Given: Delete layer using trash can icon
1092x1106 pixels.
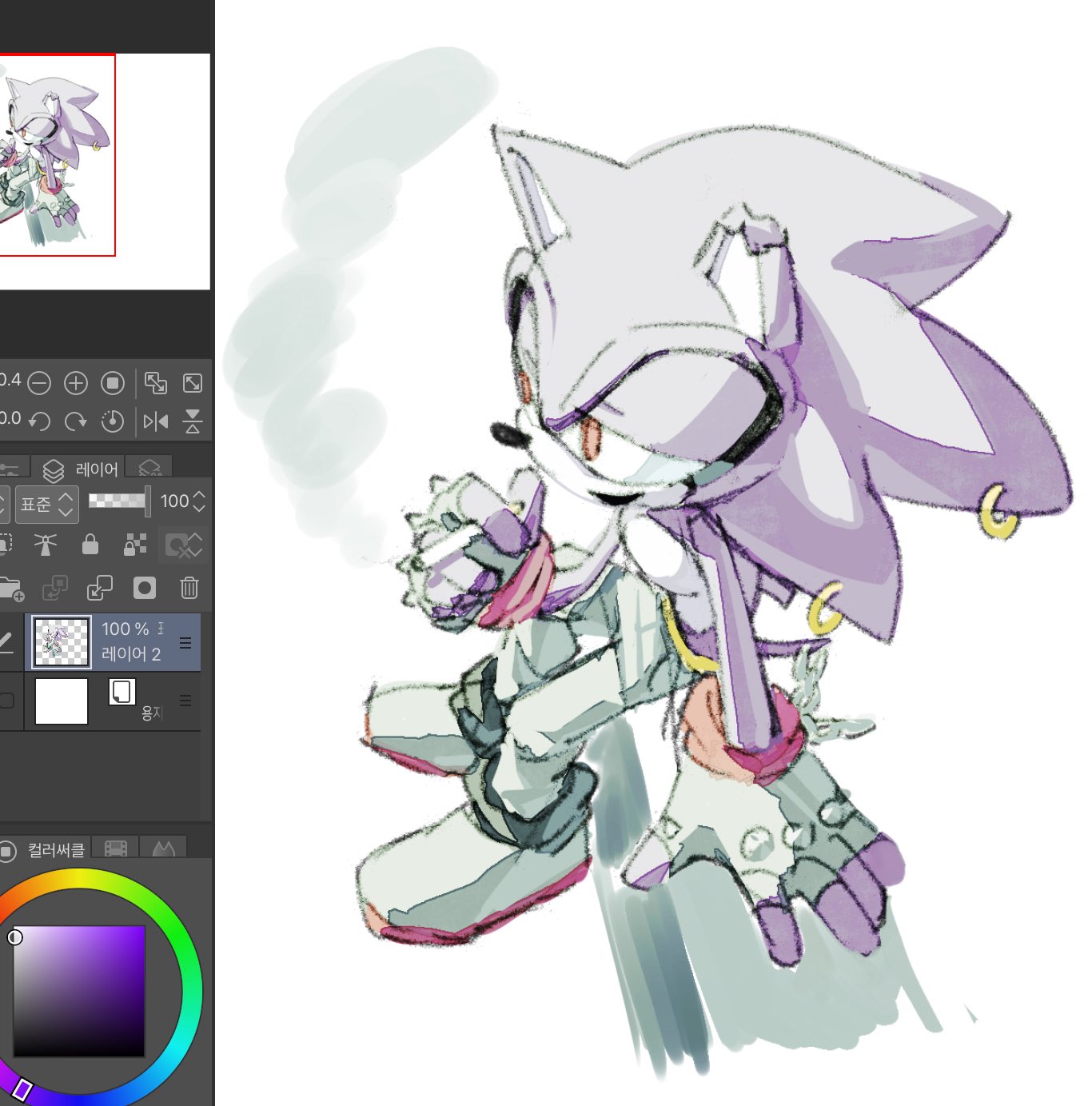Looking at the screenshot, I should (189, 589).
